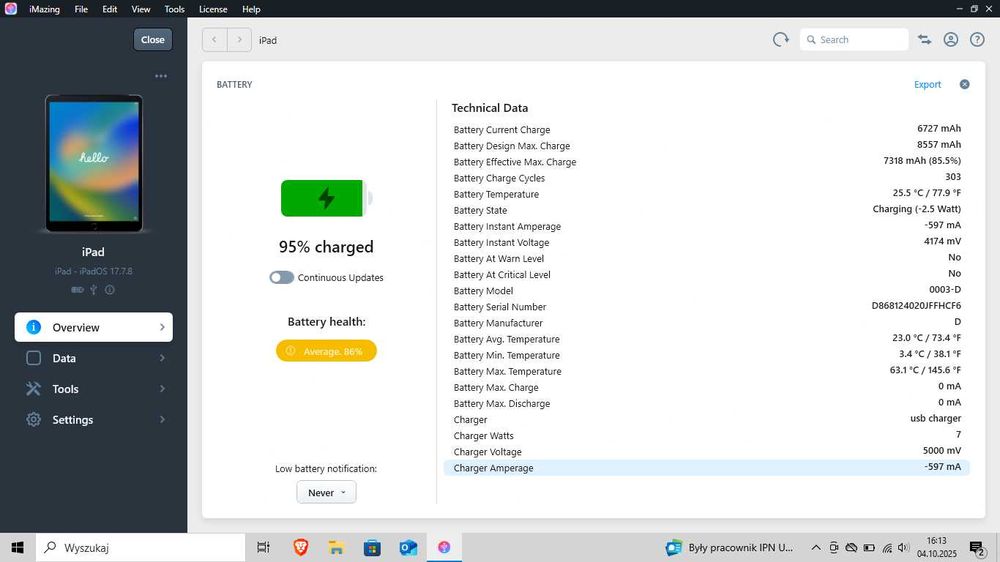Expand the Tools section chevron
Screen dimensions: 1000x562
162,388
